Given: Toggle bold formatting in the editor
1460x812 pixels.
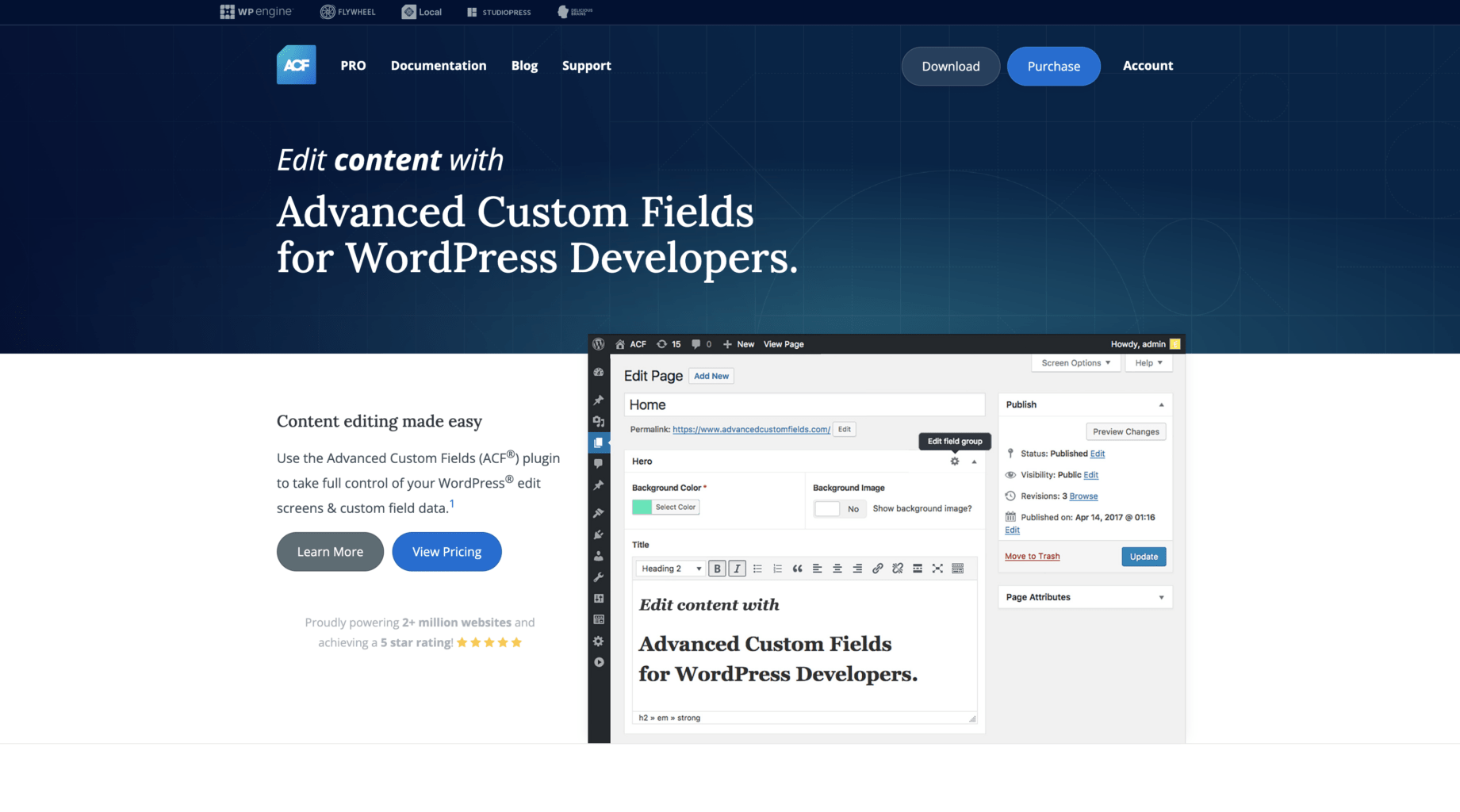Looking at the screenshot, I should 717,569.
